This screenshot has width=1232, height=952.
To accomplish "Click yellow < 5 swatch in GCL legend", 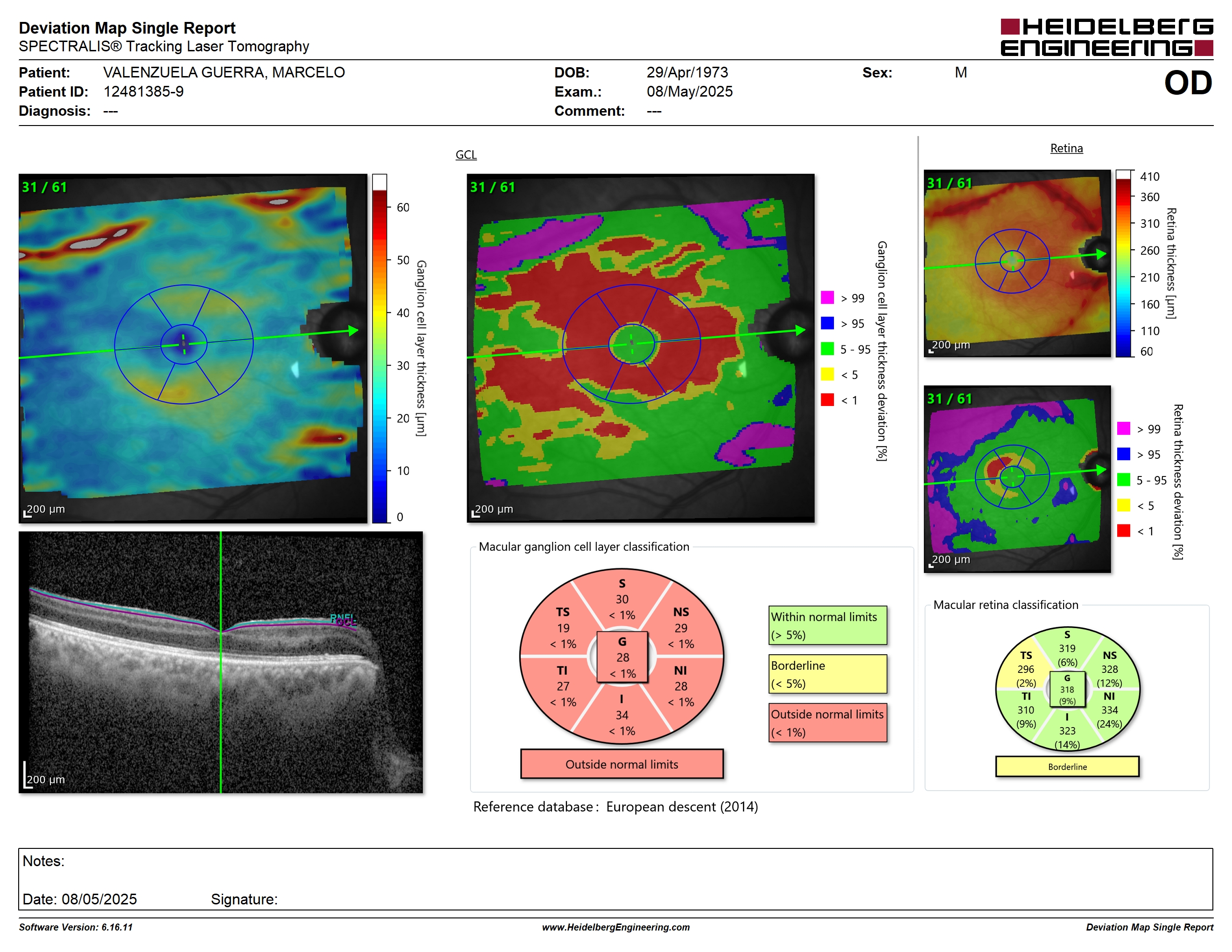I will click(827, 374).
